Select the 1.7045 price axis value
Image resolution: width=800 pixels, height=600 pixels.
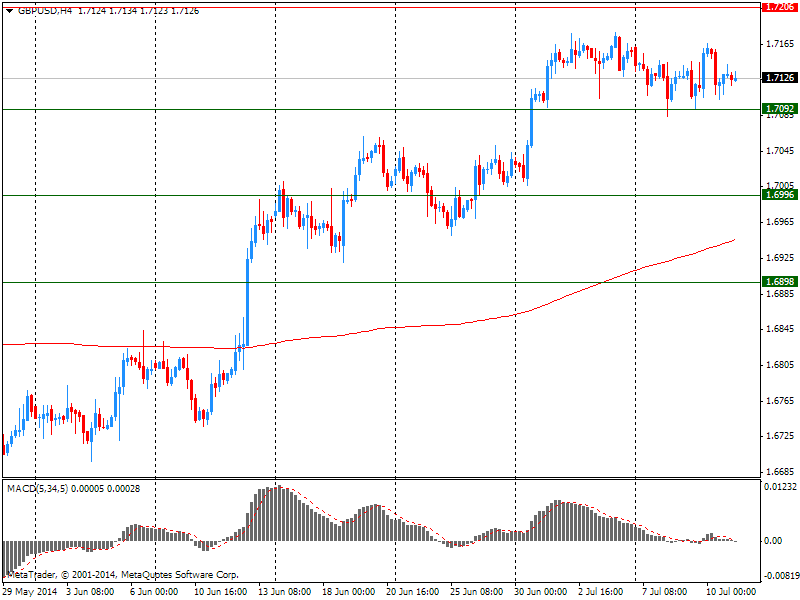(780, 151)
